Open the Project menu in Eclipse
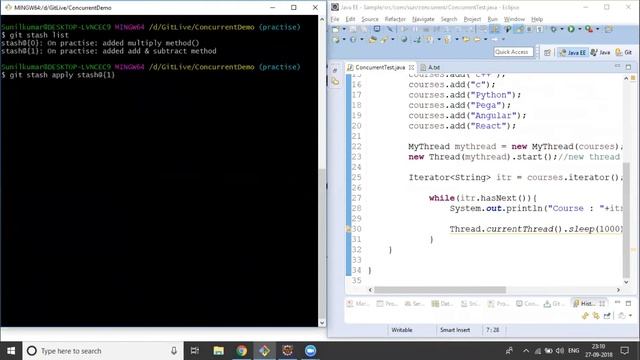Screen dimensions: 640x360 click(472, 19)
